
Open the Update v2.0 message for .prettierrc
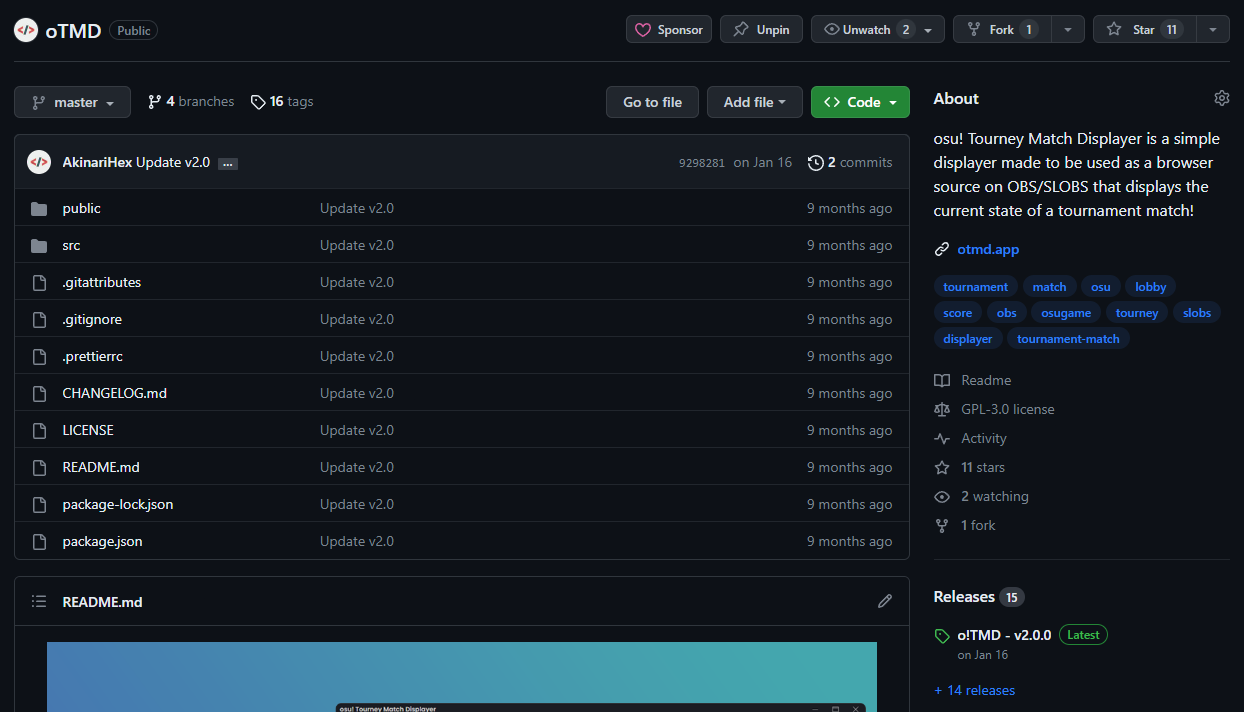[x=357, y=356]
